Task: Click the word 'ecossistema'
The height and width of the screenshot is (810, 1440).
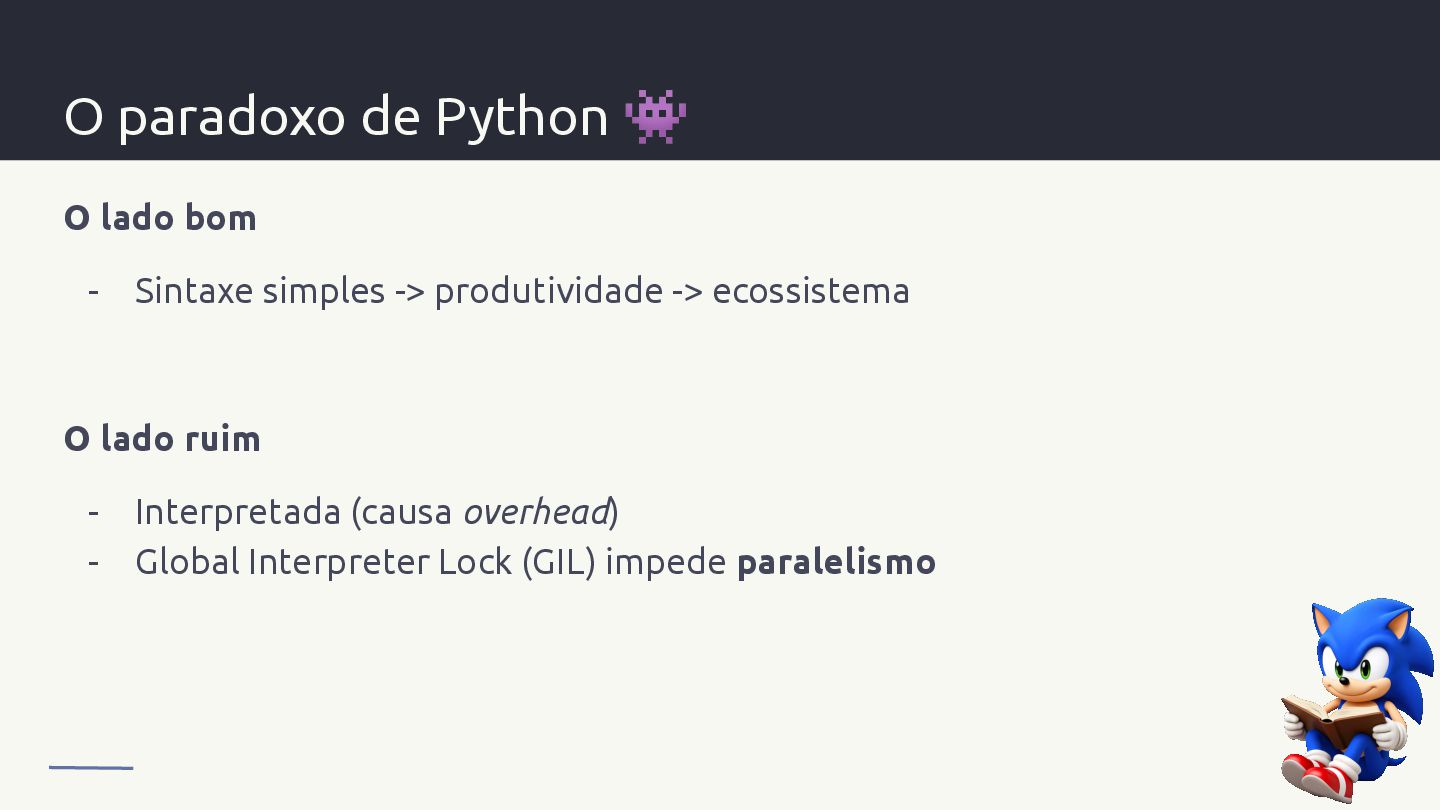Action: [811, 291]
